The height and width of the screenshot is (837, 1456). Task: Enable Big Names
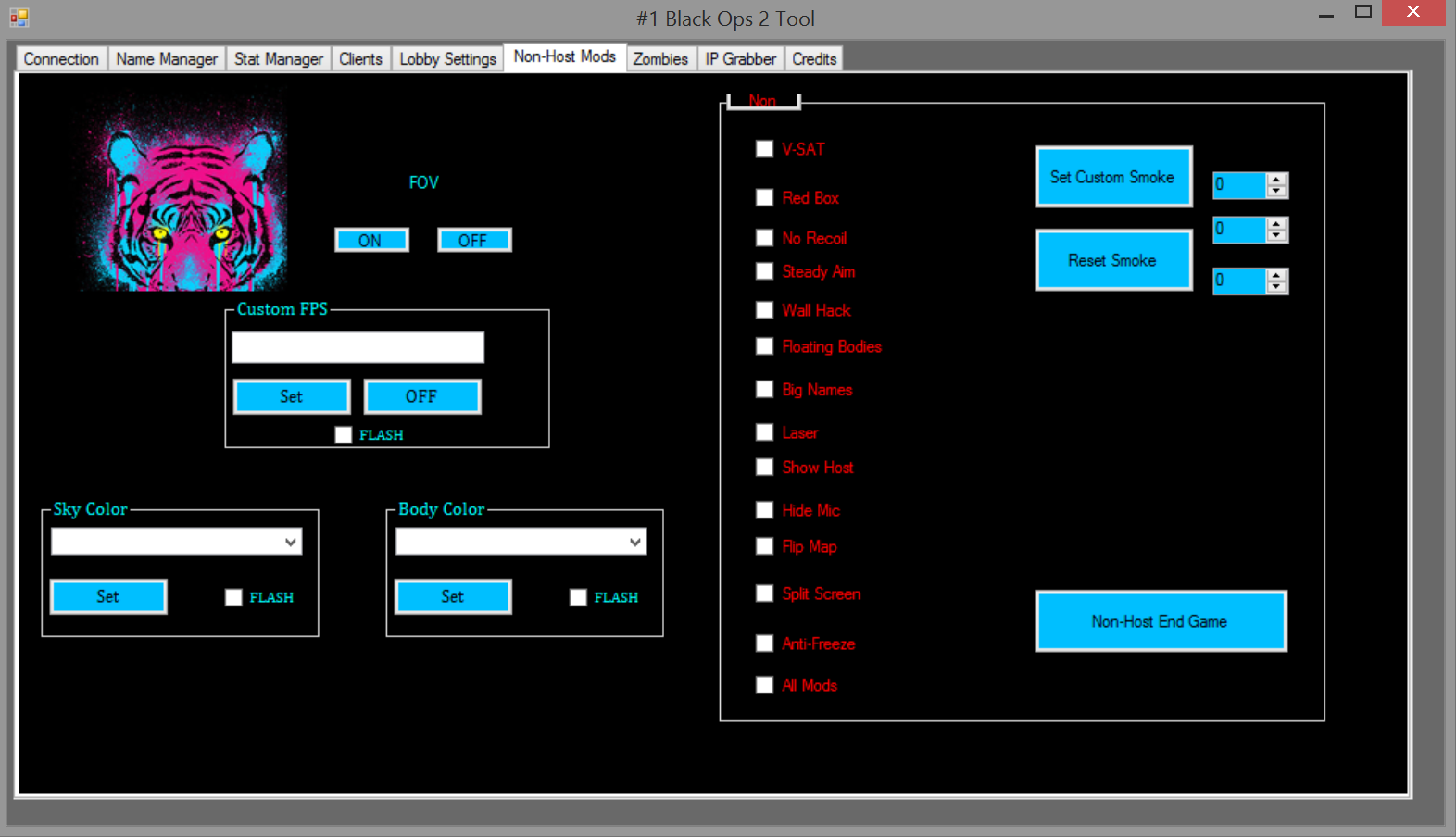[764, 390]
